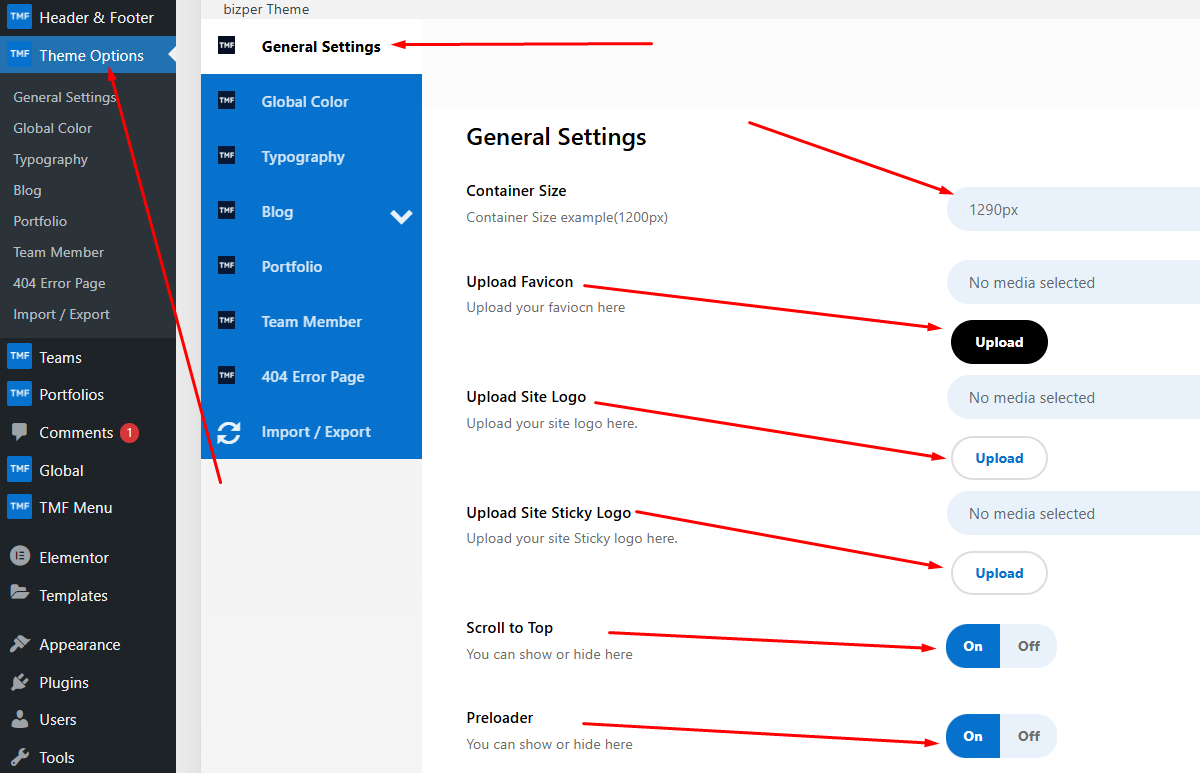Open the Typography tab in blue panel

(x=303, y=157)
